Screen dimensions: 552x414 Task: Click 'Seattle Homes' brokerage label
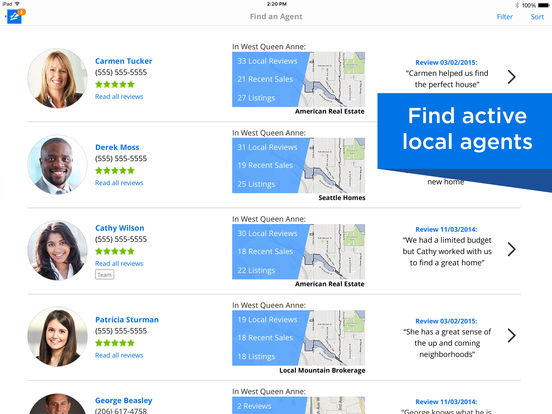coord(342,197)
